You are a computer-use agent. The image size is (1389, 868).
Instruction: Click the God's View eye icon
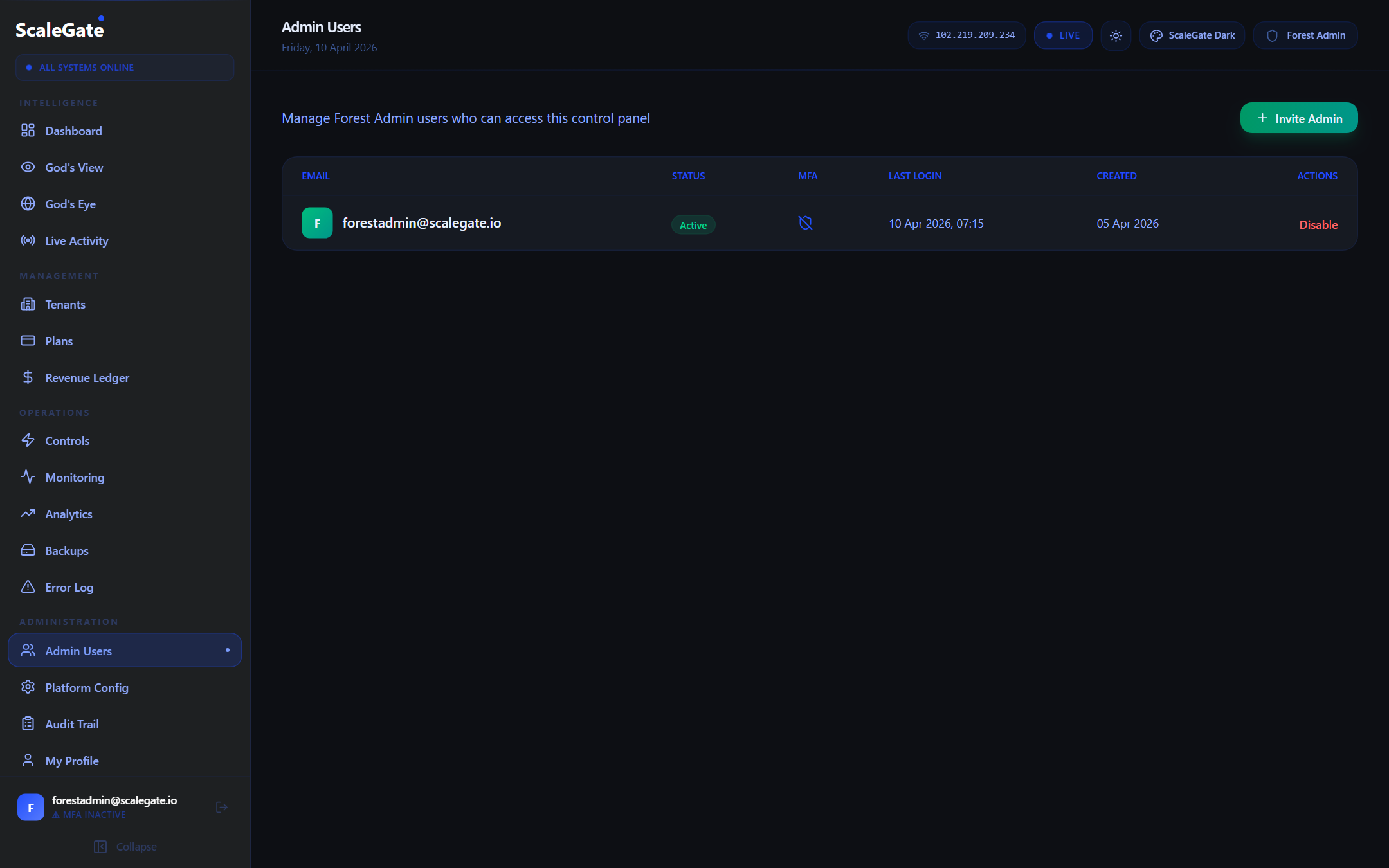coord(28,167)
